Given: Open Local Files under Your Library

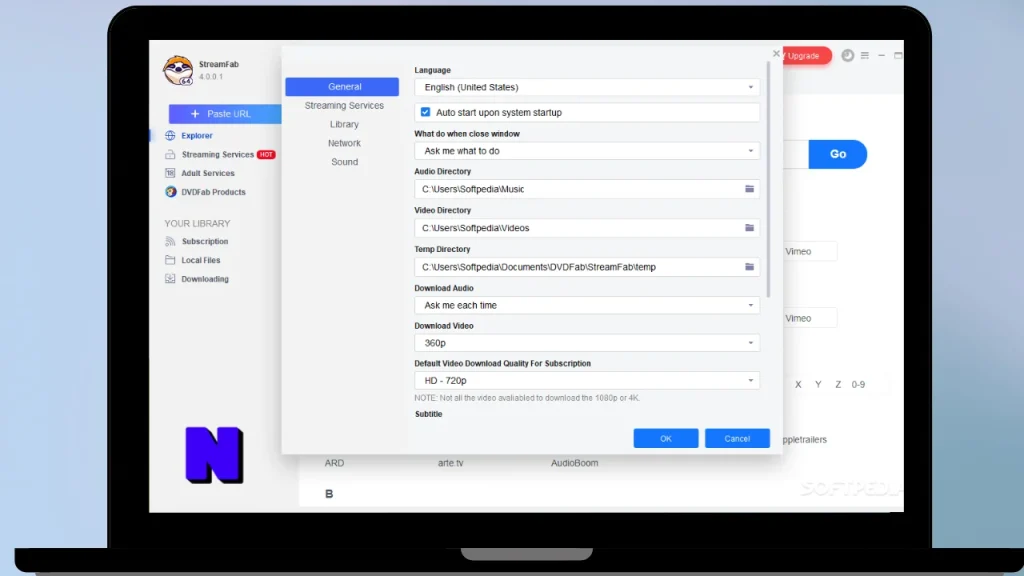Looking at the screenshot, I should (200, 260).
